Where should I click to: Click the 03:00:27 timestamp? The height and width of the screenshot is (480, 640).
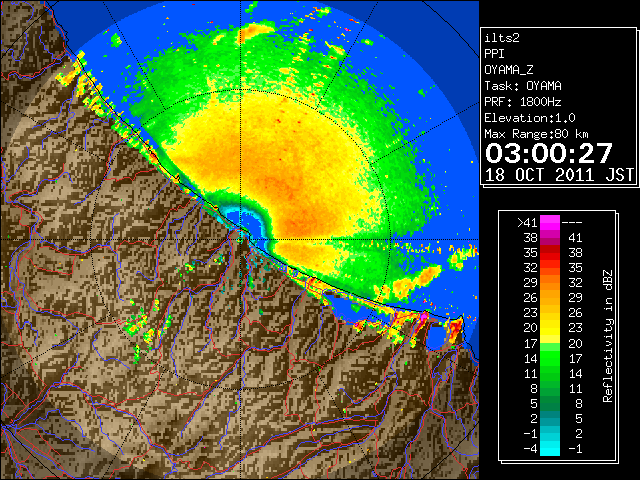coord(549,153)
